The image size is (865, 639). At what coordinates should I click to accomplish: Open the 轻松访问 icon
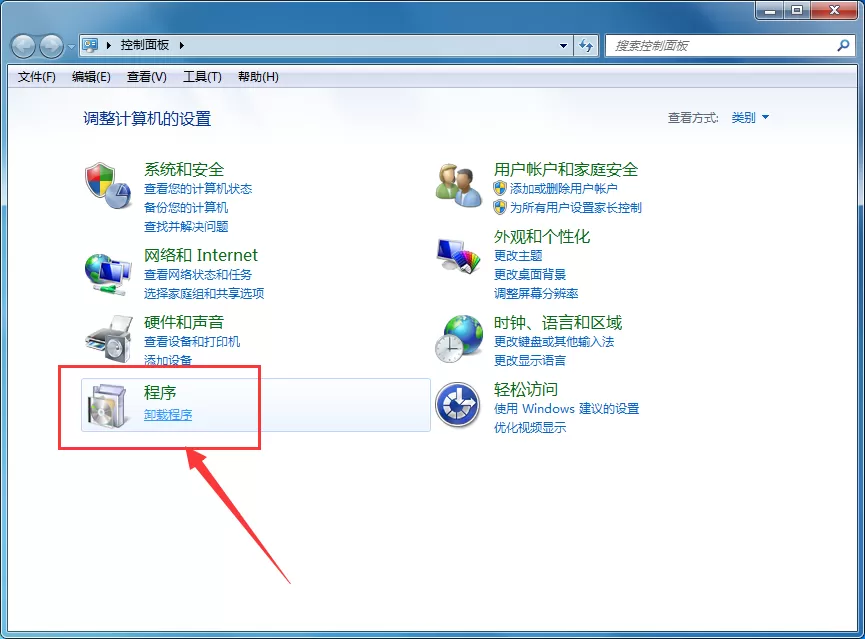pos(457,405)
